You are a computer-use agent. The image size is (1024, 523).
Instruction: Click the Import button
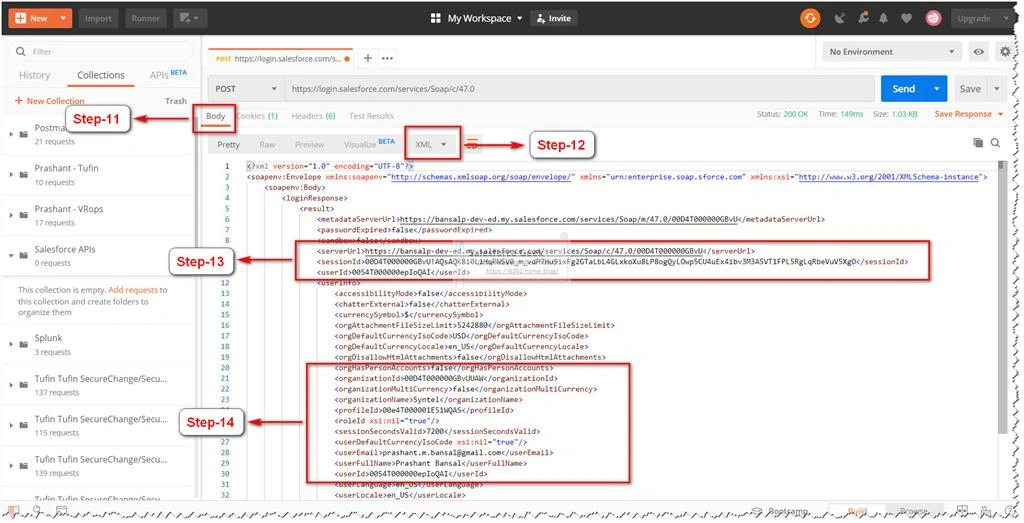tap(98, 18)
